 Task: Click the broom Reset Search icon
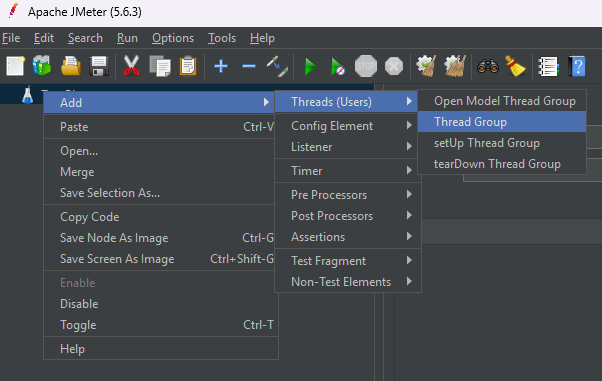(516, 66)
